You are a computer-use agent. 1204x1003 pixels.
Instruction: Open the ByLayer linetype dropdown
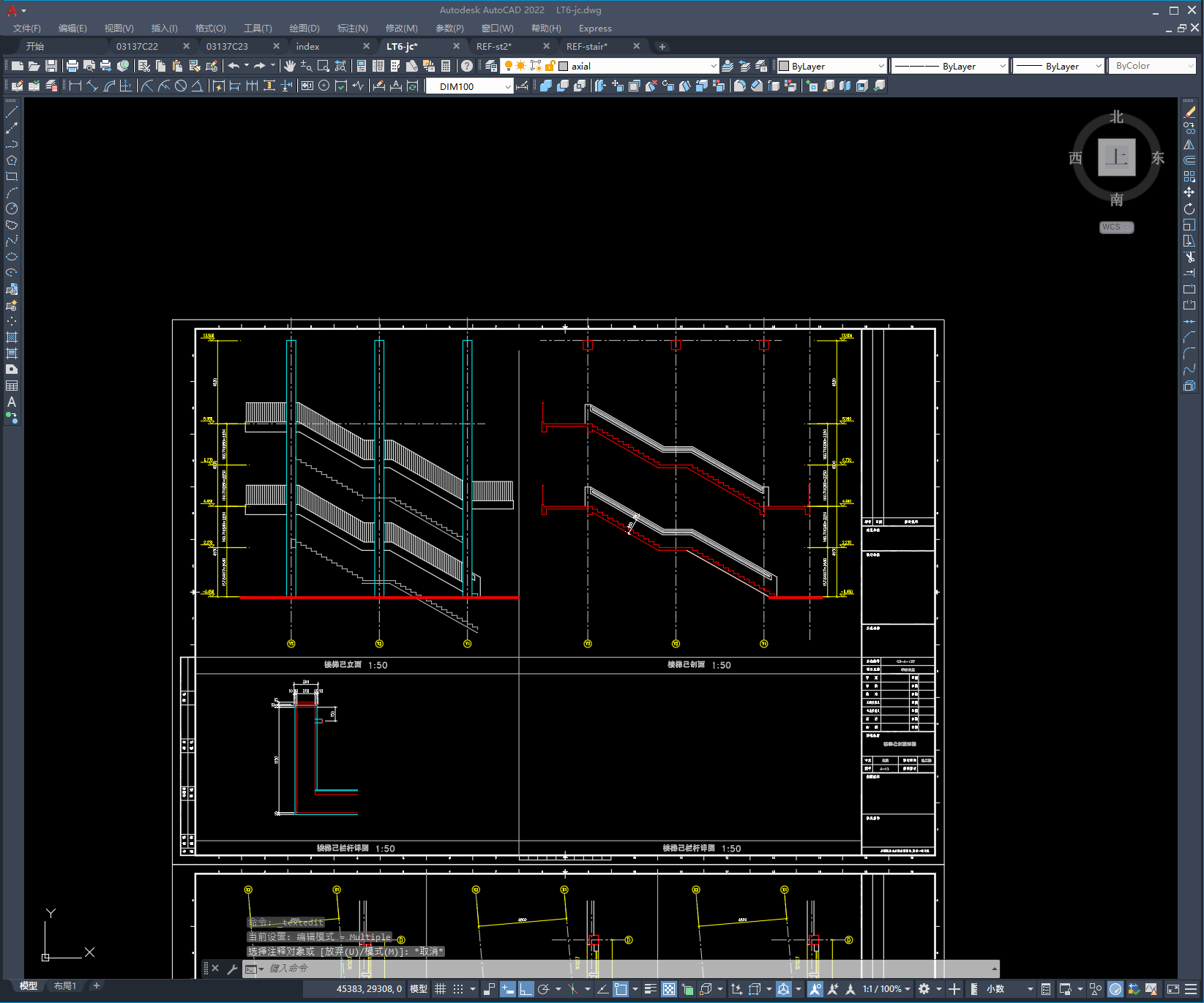1003,66
